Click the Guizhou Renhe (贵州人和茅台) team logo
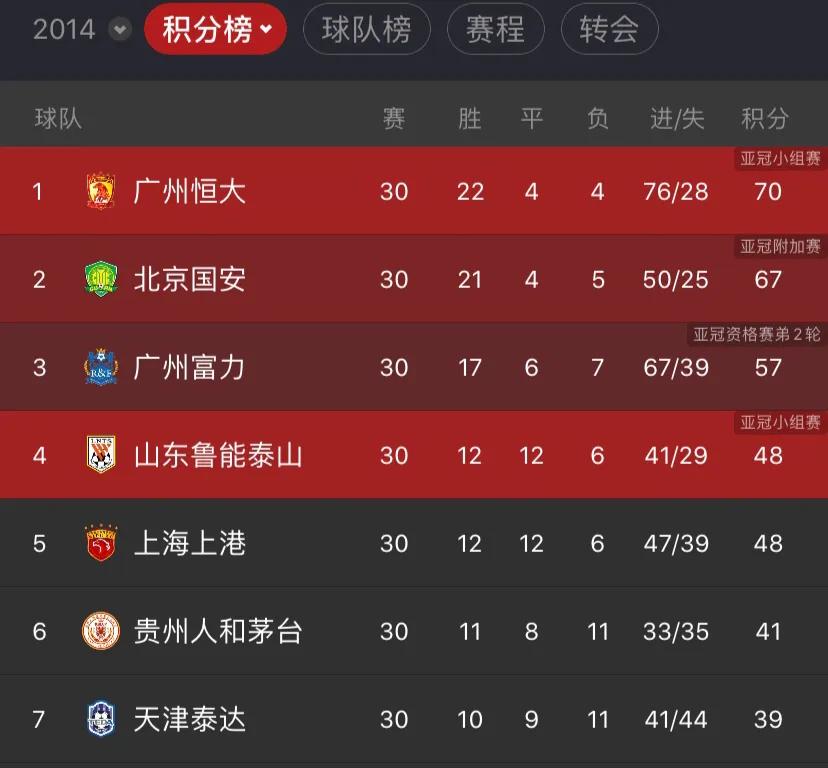 (101, 631)
